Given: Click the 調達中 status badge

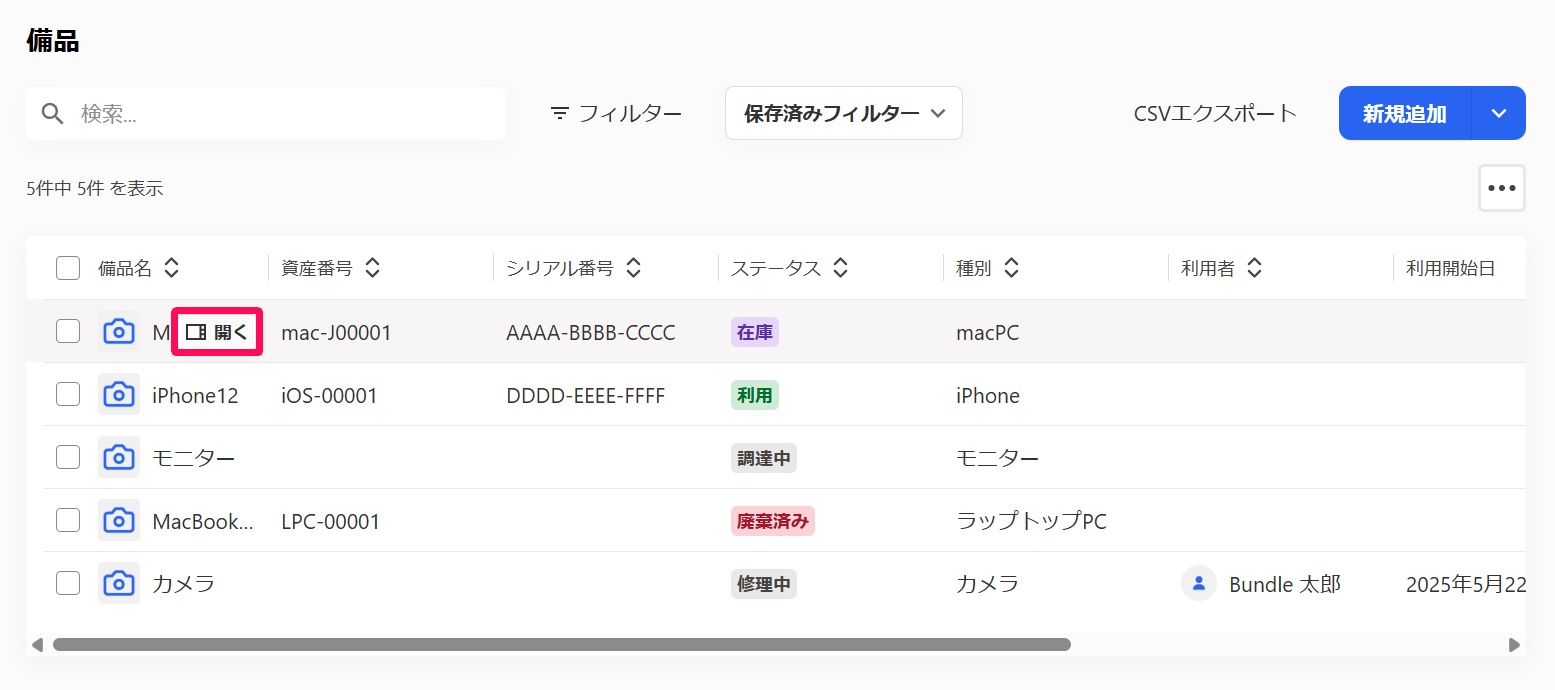Looking at the screenshot, I should (764, 458).
